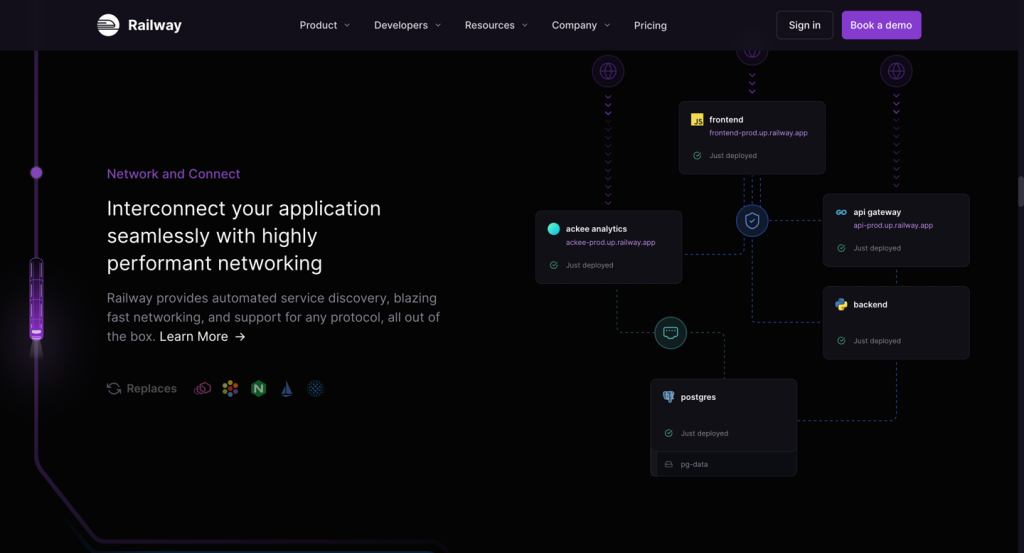Click the blue sailboat replaced-tool logo
Screen dimensions: 1024x553
tap(287, 388)
